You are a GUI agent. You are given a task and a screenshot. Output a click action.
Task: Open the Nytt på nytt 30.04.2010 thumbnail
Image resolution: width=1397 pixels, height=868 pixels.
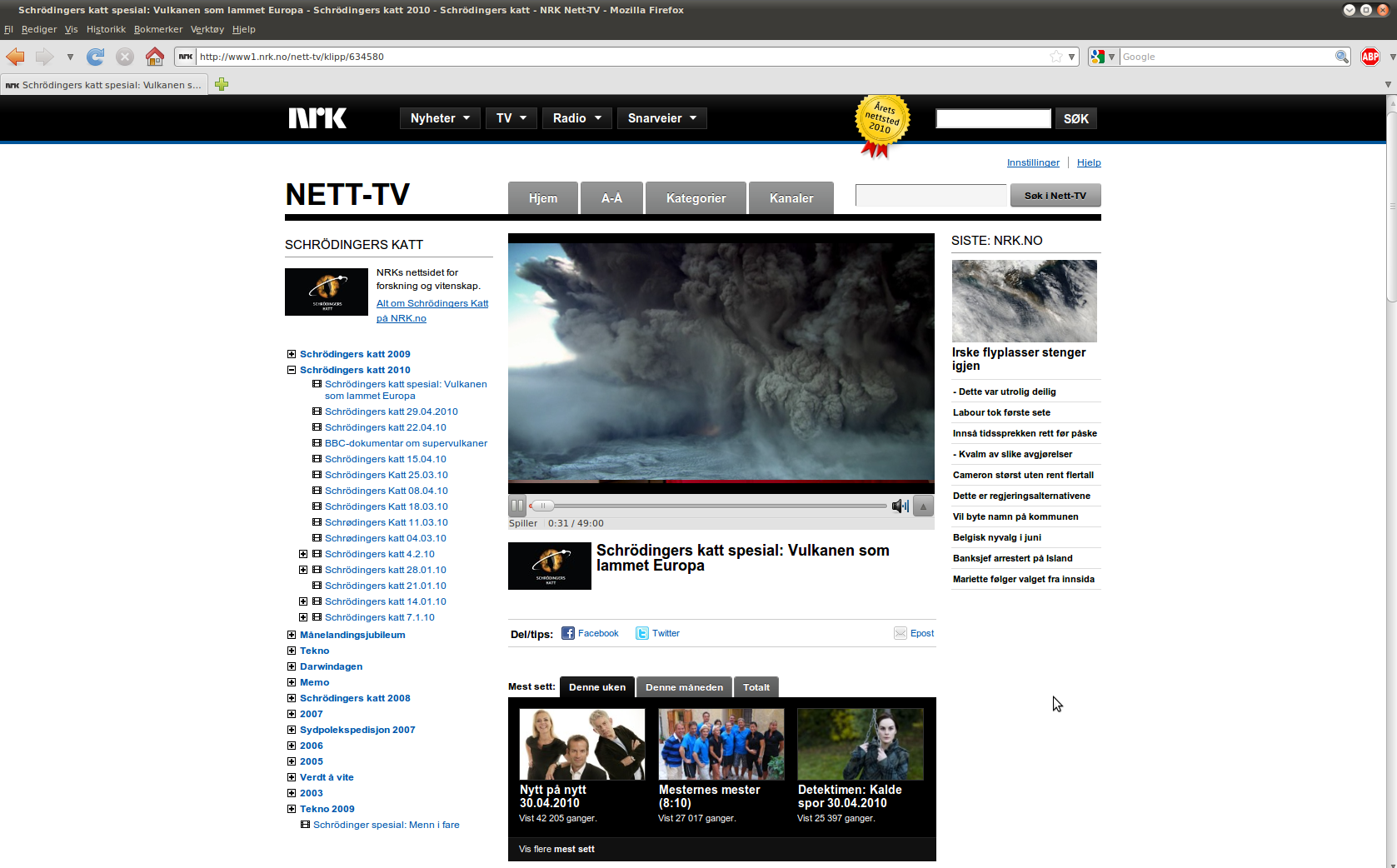coord(582,744)
